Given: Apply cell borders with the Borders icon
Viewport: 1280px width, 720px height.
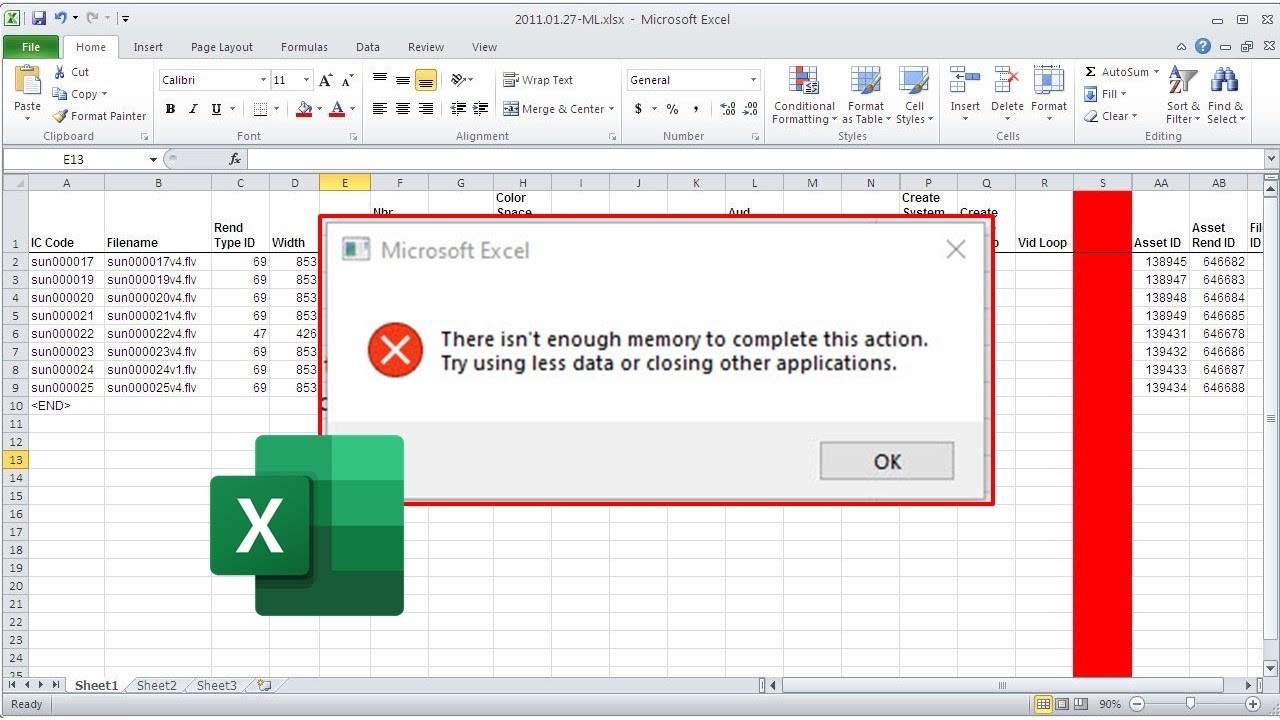Looking at the screenshot, I should point(260,109).
